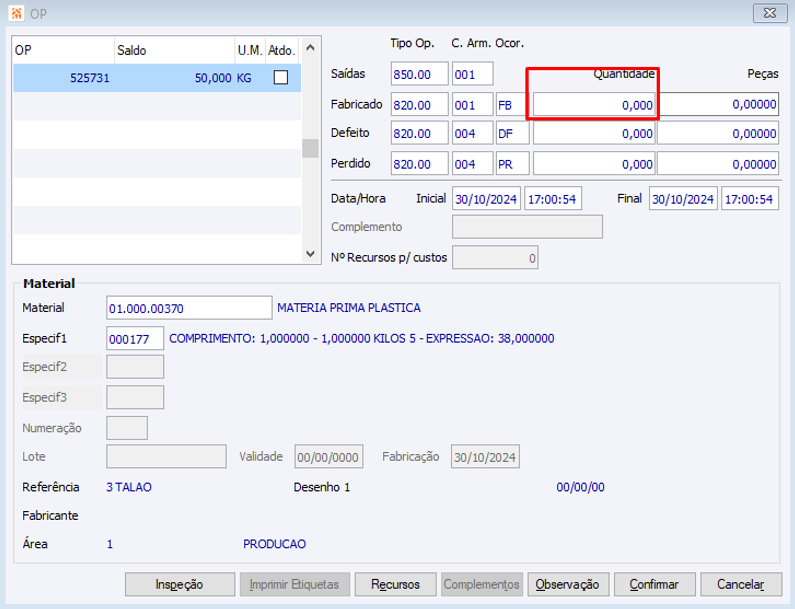Click the Inicial date field
The image size is (795, 609).
(x=486, y=198)
